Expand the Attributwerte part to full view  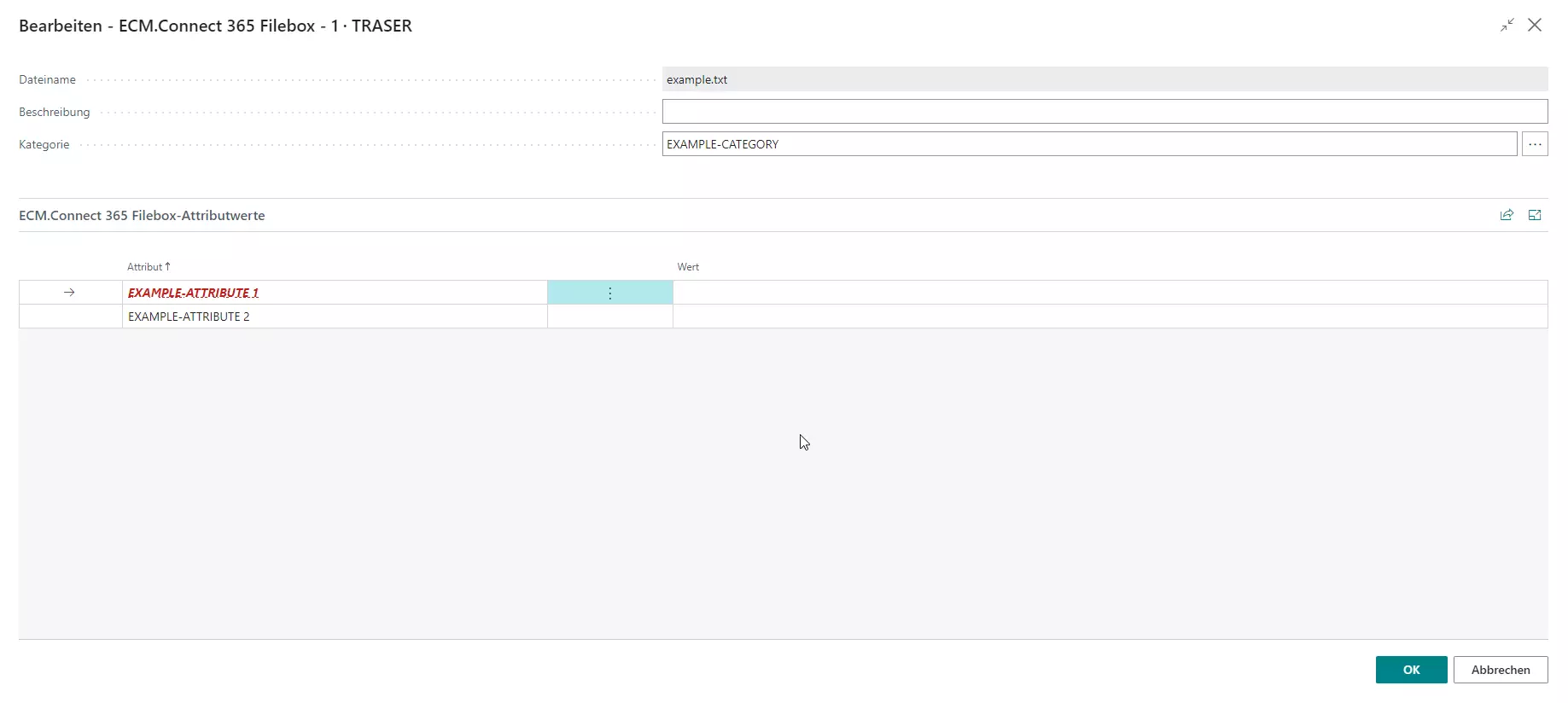pyautogui.click(x=1534, y=215)
